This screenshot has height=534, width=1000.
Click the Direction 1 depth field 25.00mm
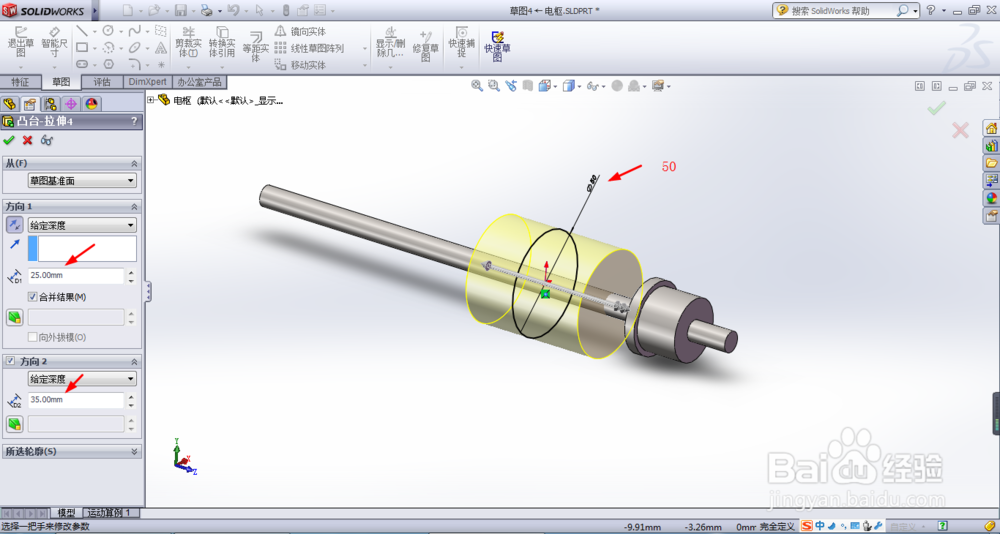click(76, 276)
